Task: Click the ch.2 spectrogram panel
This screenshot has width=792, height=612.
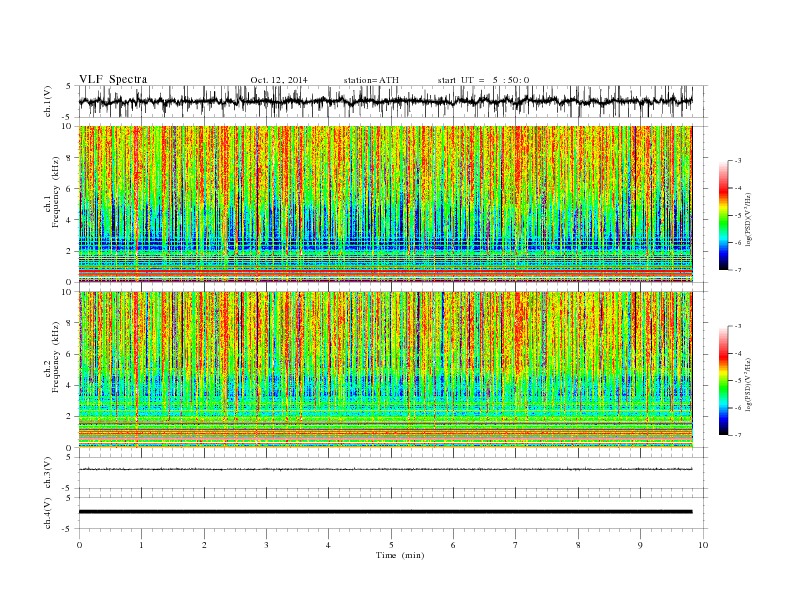Action: coord(386,369)
